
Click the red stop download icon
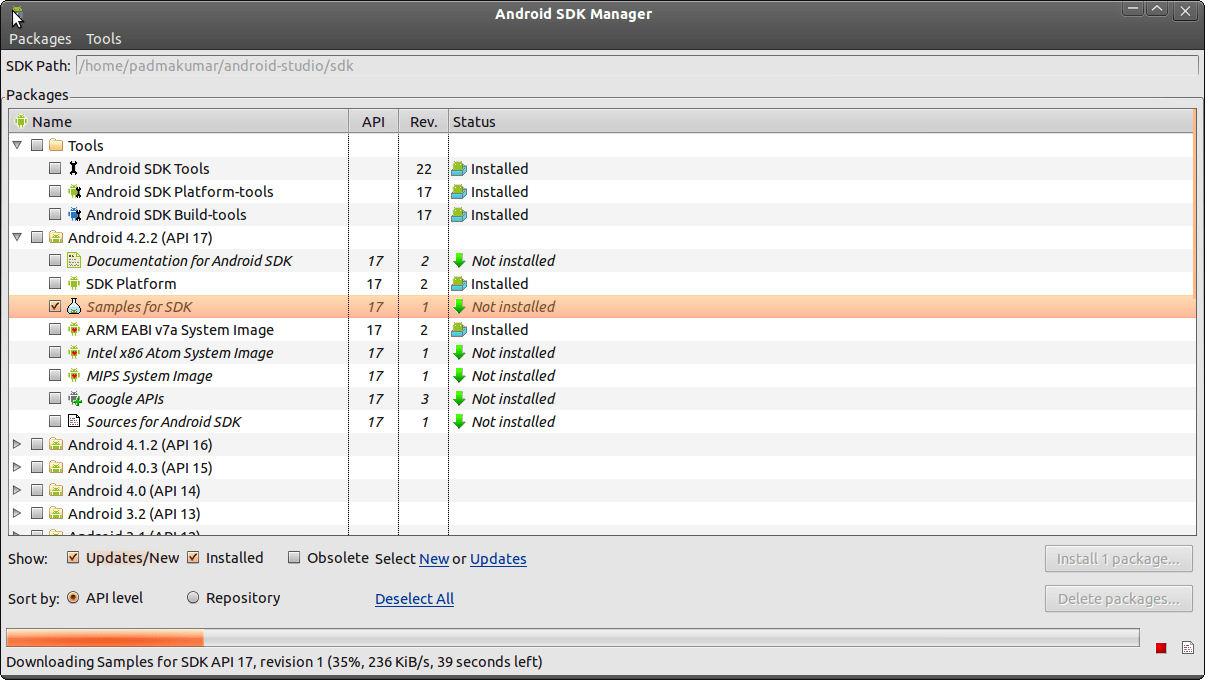pos(1161,648)
